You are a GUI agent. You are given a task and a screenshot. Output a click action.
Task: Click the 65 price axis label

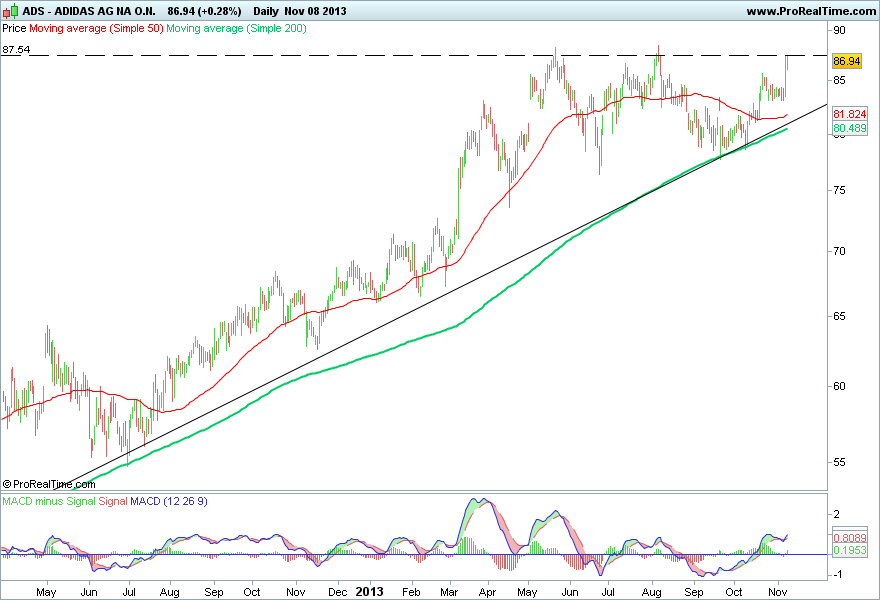tap(840, 316)
